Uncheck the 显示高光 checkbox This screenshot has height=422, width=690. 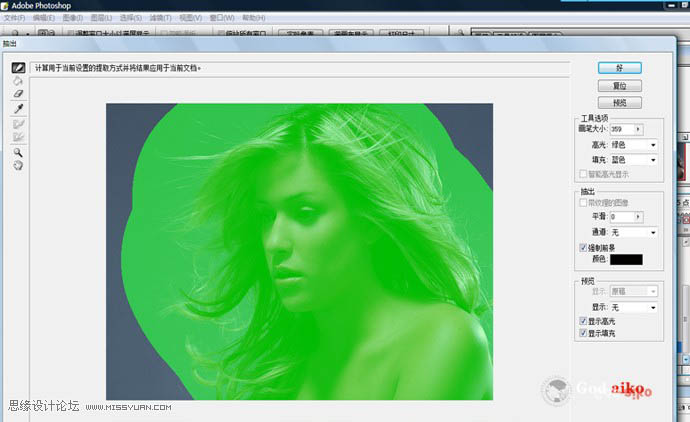[583, 320]
